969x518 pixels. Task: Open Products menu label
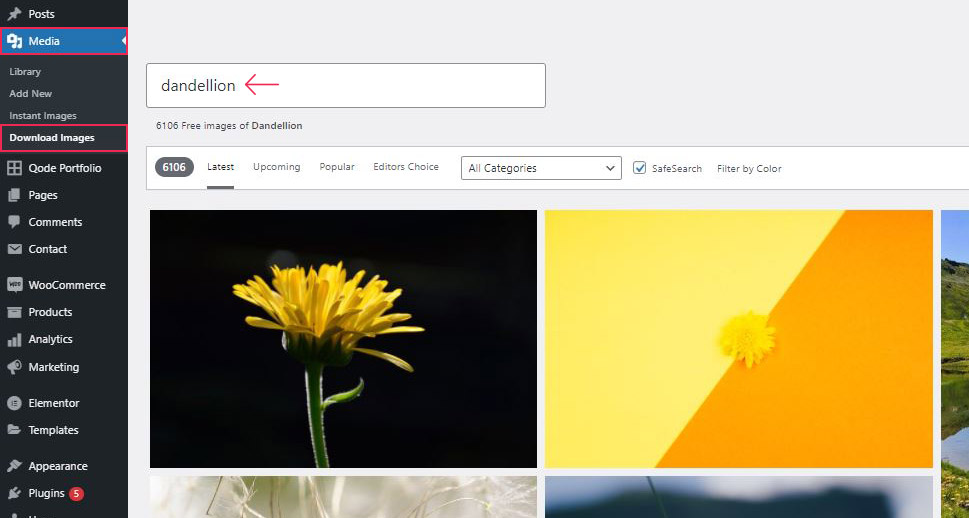(x=50, y=312)
